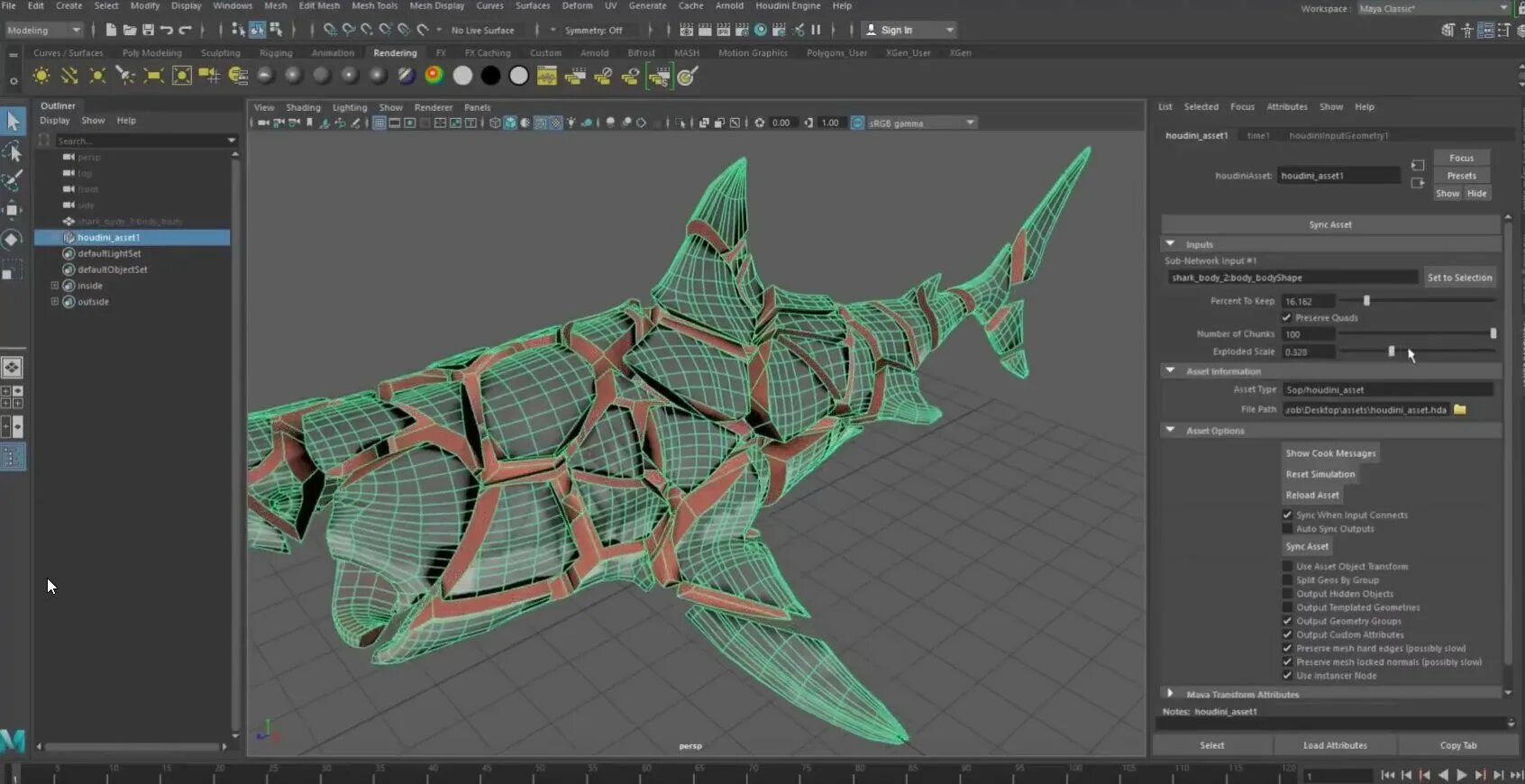The image size is (1525, 784).
Task: Toggle Use Instancer Node checkbox
Action: [1287, 676]
